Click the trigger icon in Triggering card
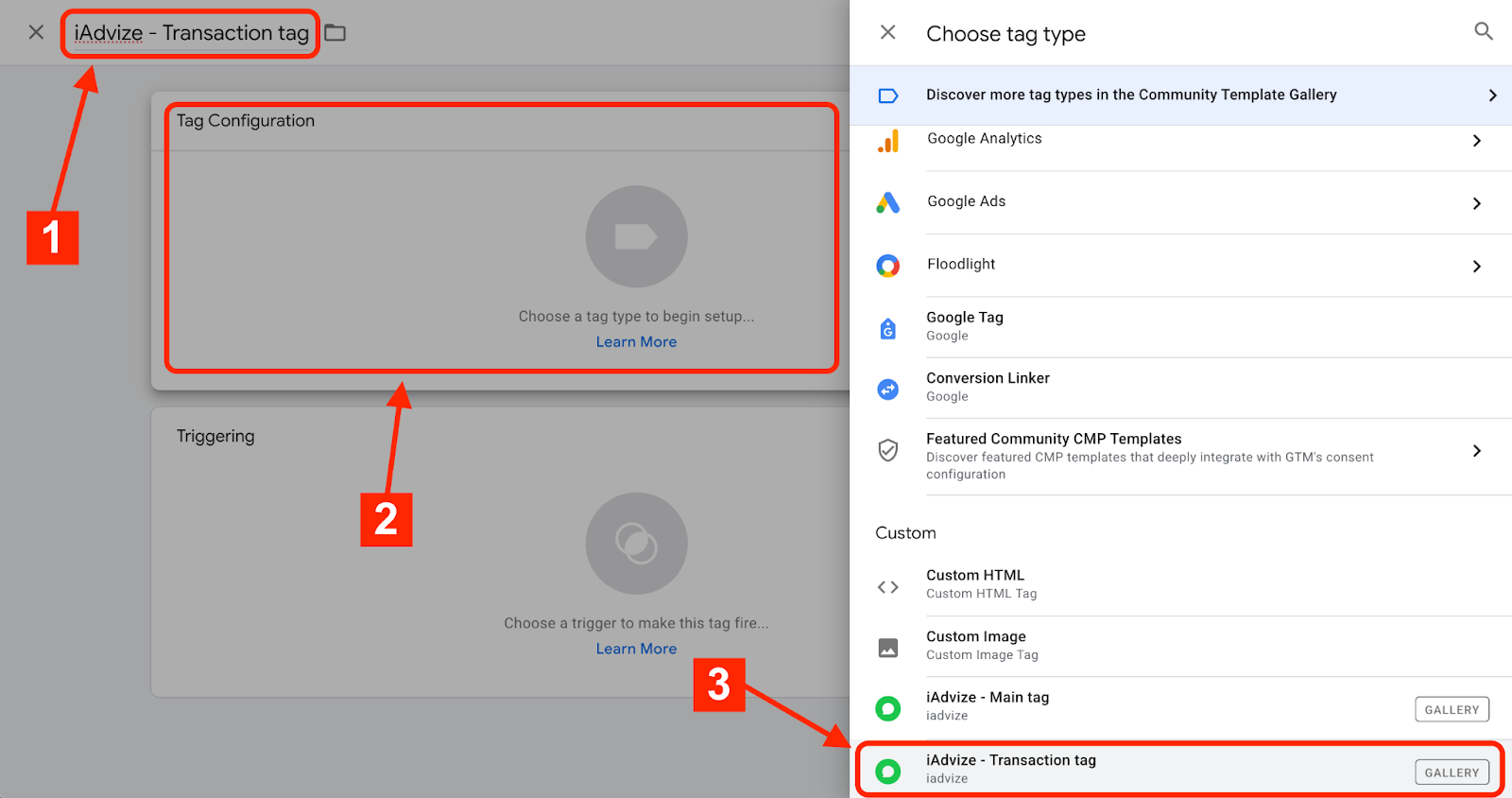This screenshot has height=798, width=1512. pos(636,544)
